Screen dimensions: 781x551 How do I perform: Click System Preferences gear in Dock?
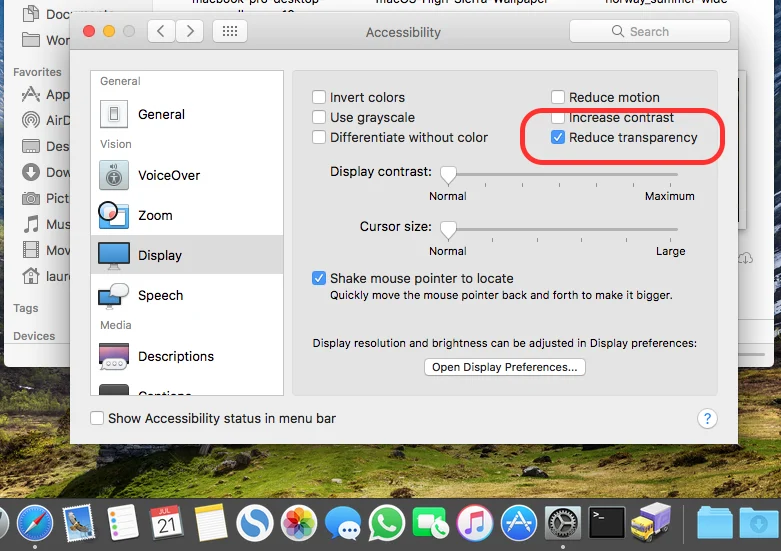pos(563,523)
